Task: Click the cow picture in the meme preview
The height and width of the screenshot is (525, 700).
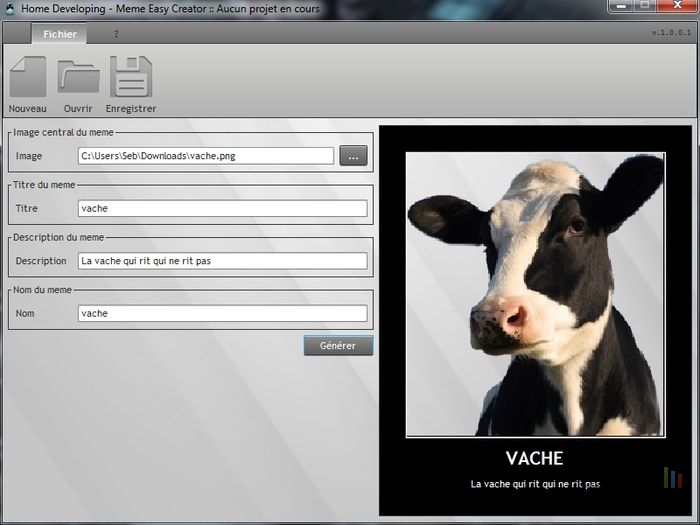Action: pos(536,295)
